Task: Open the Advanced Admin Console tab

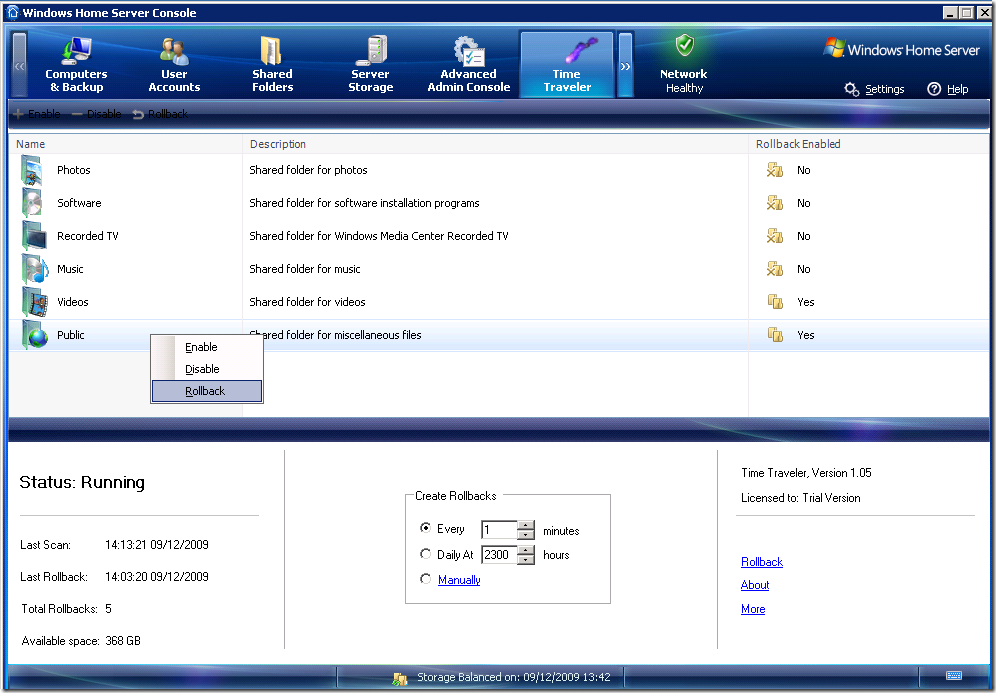Action: (x=469, y=65)
